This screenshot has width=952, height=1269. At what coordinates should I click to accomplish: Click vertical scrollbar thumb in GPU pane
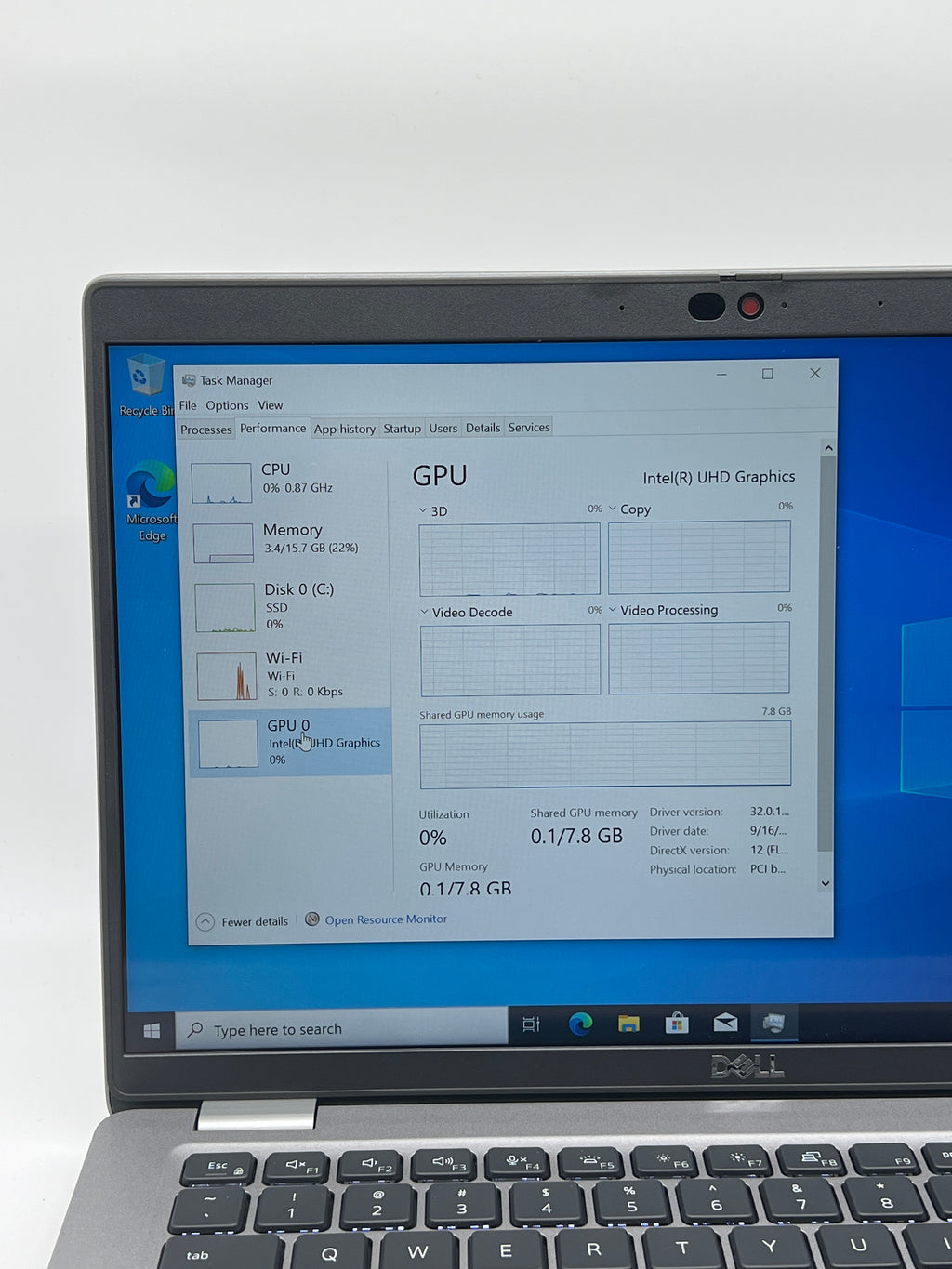click(x=826, y=653)
